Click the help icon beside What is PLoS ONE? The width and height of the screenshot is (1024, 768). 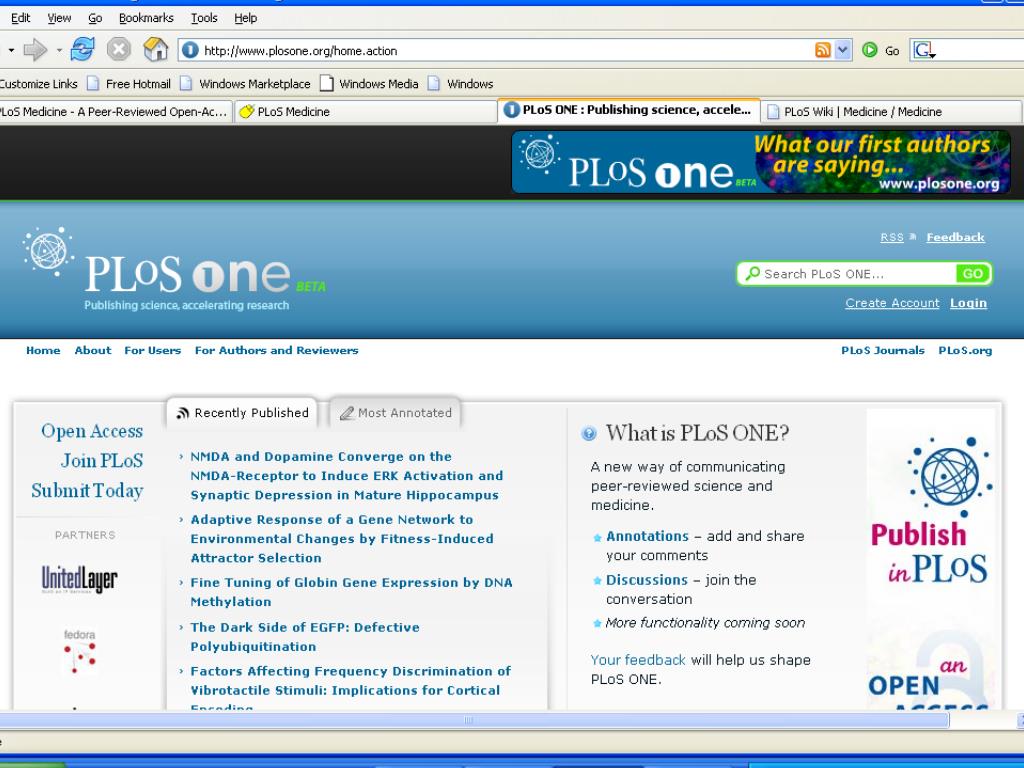click(589, 434)
